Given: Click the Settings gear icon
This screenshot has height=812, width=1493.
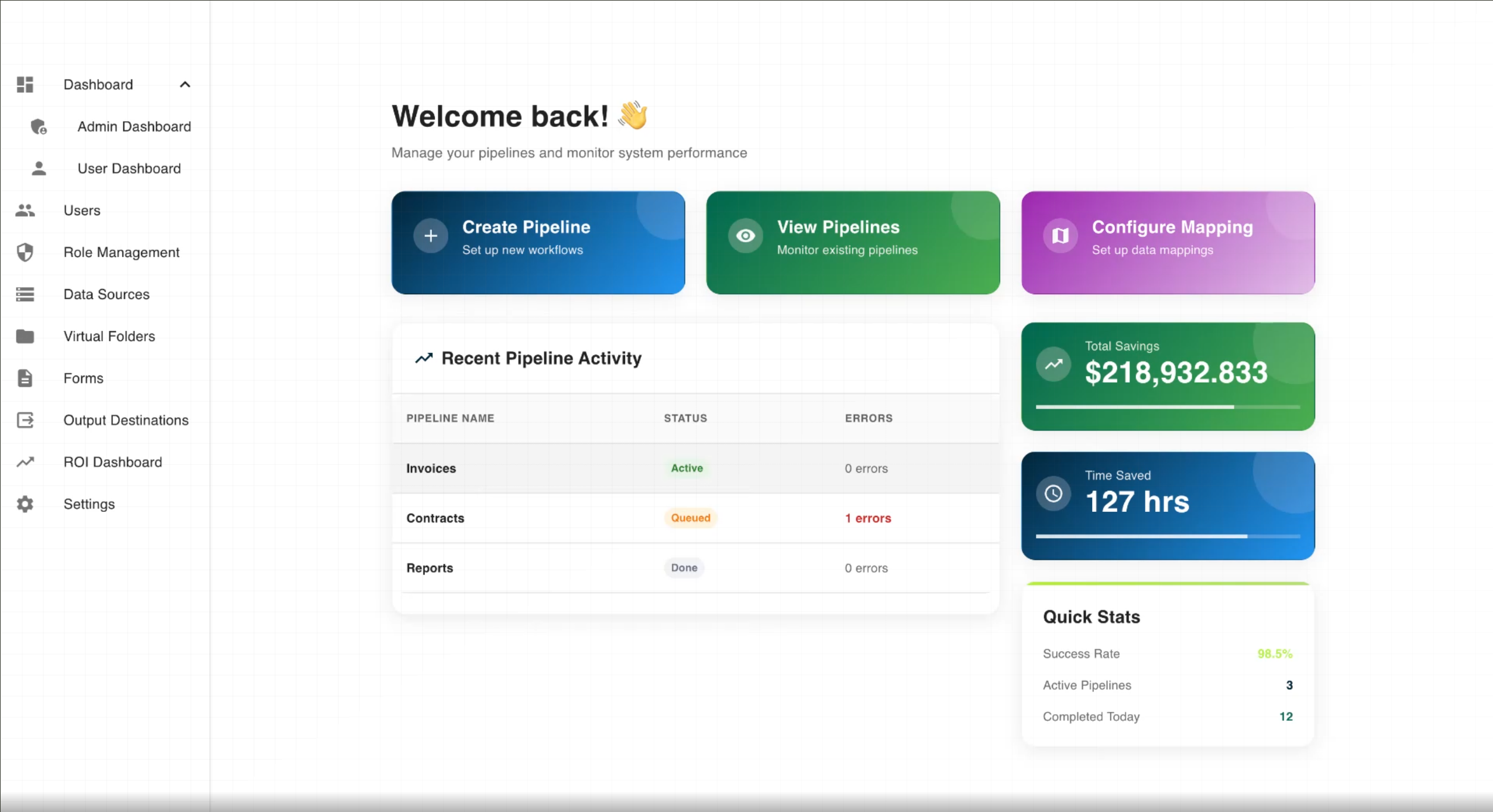Looking at the screenshot, I should tap(25, 504).
